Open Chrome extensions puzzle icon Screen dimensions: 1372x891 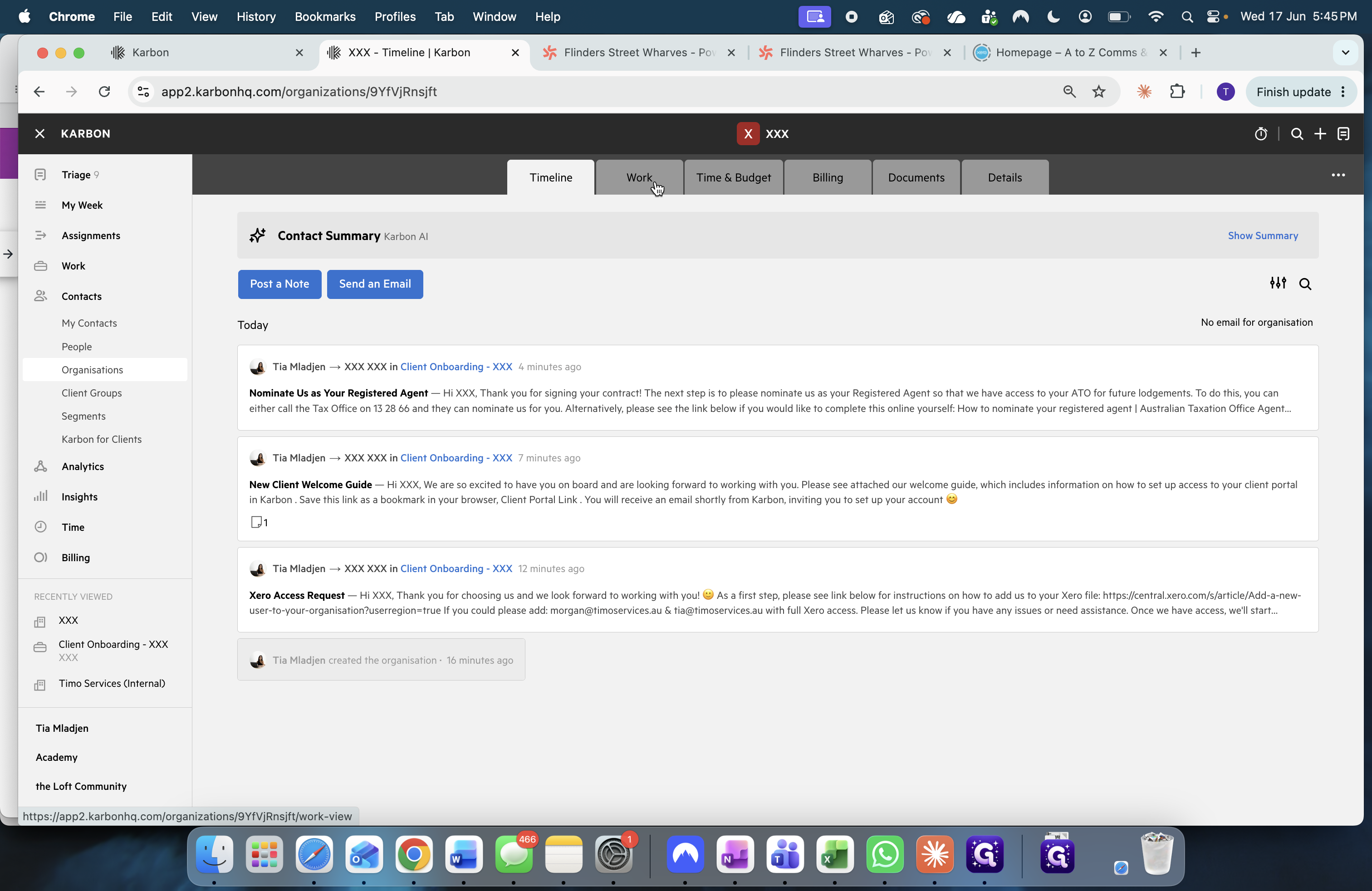[x=1177, y=92]
